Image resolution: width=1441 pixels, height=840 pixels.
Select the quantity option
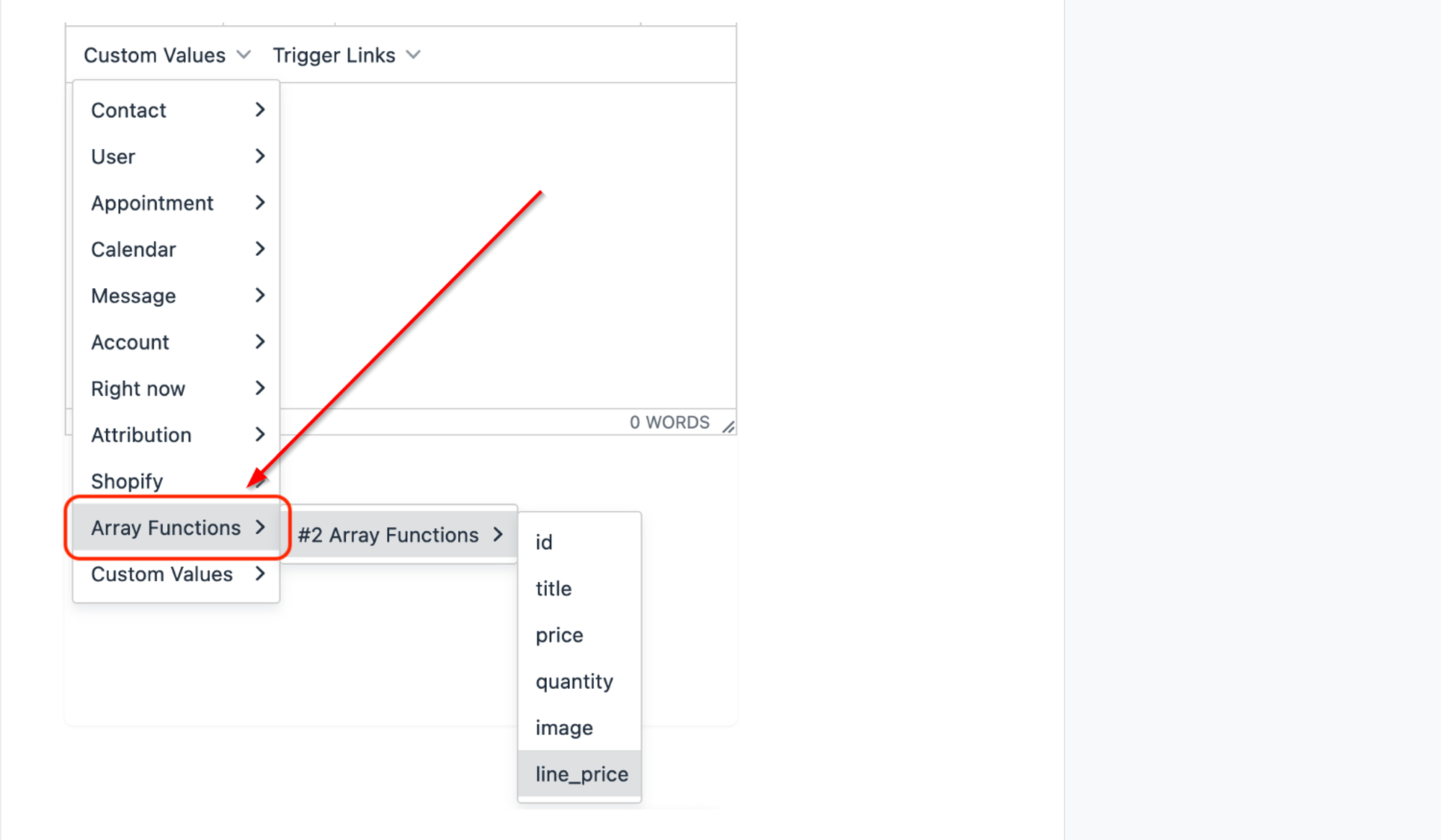pos(579,682)
